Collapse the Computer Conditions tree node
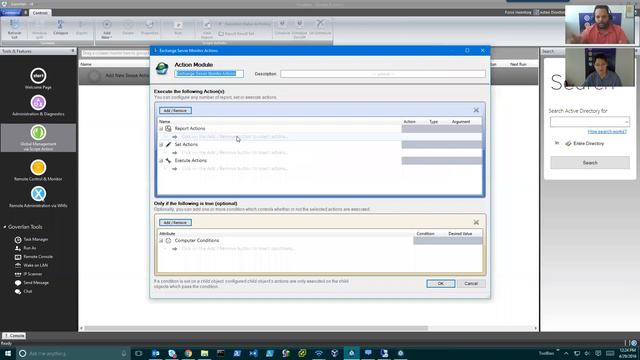The height and width of the screenshot is (360, 640). pos(161,240)
